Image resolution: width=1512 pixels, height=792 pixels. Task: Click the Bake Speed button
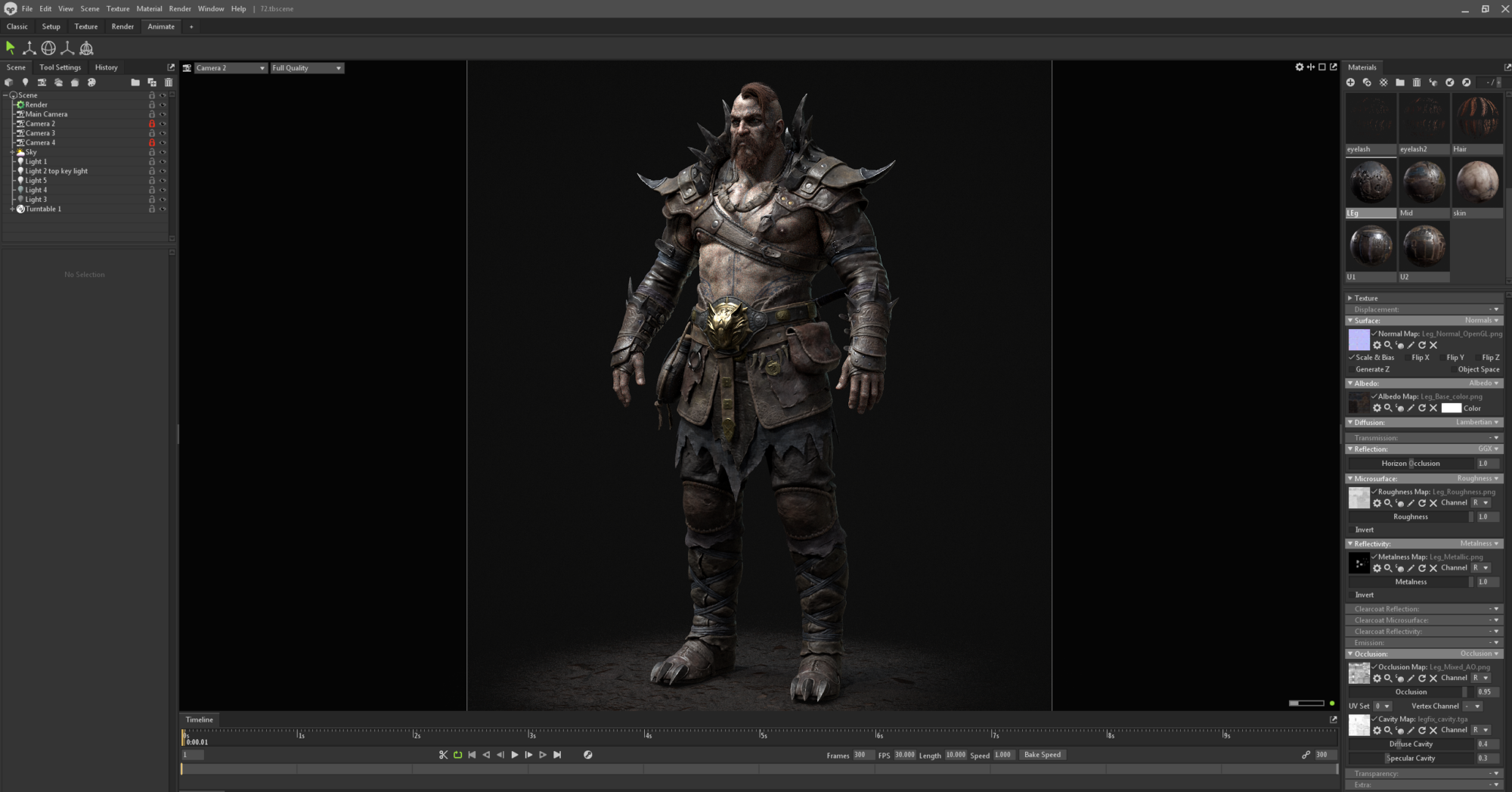[1042, 755]
